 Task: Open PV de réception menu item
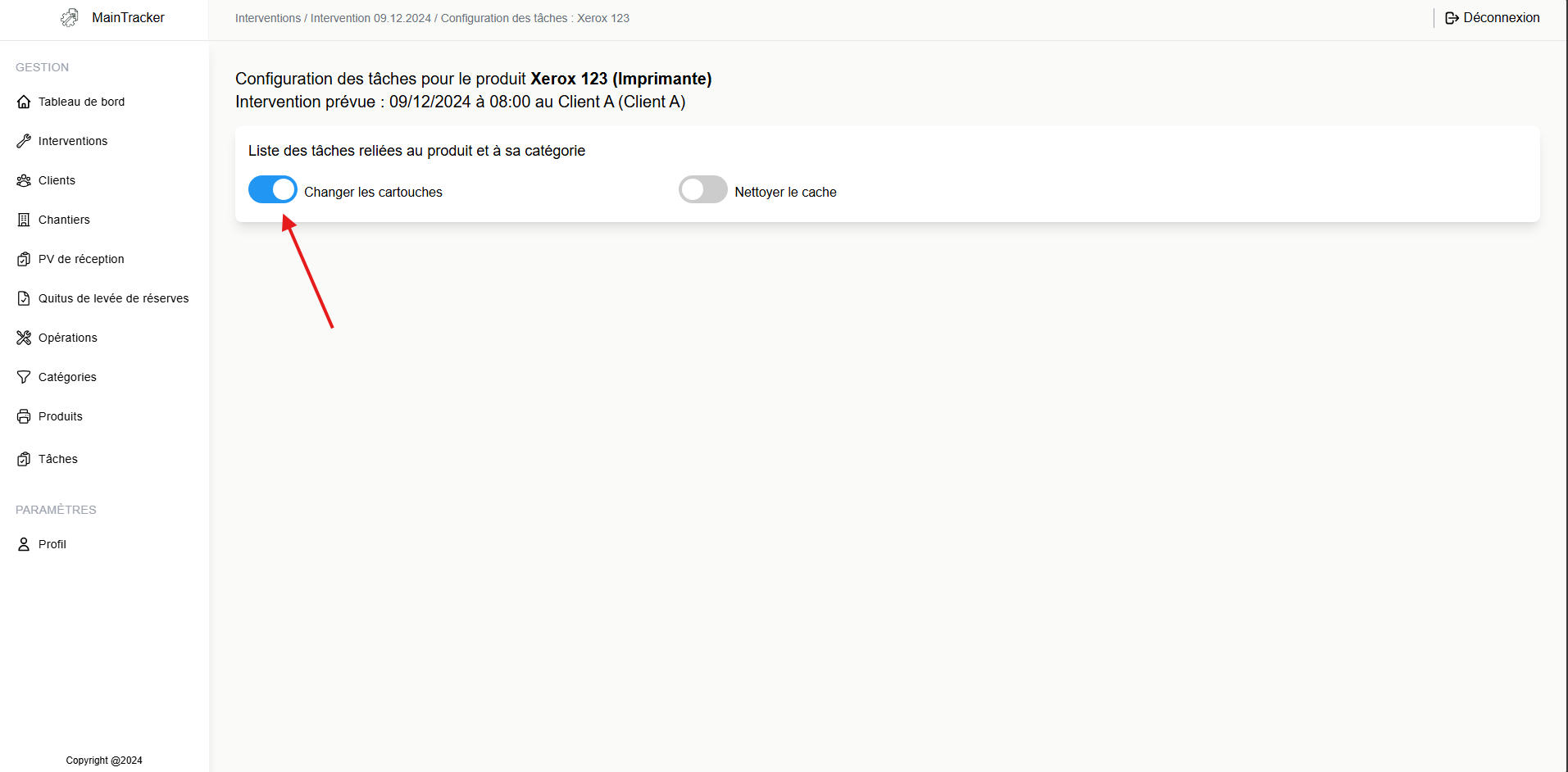pos(81,259)
